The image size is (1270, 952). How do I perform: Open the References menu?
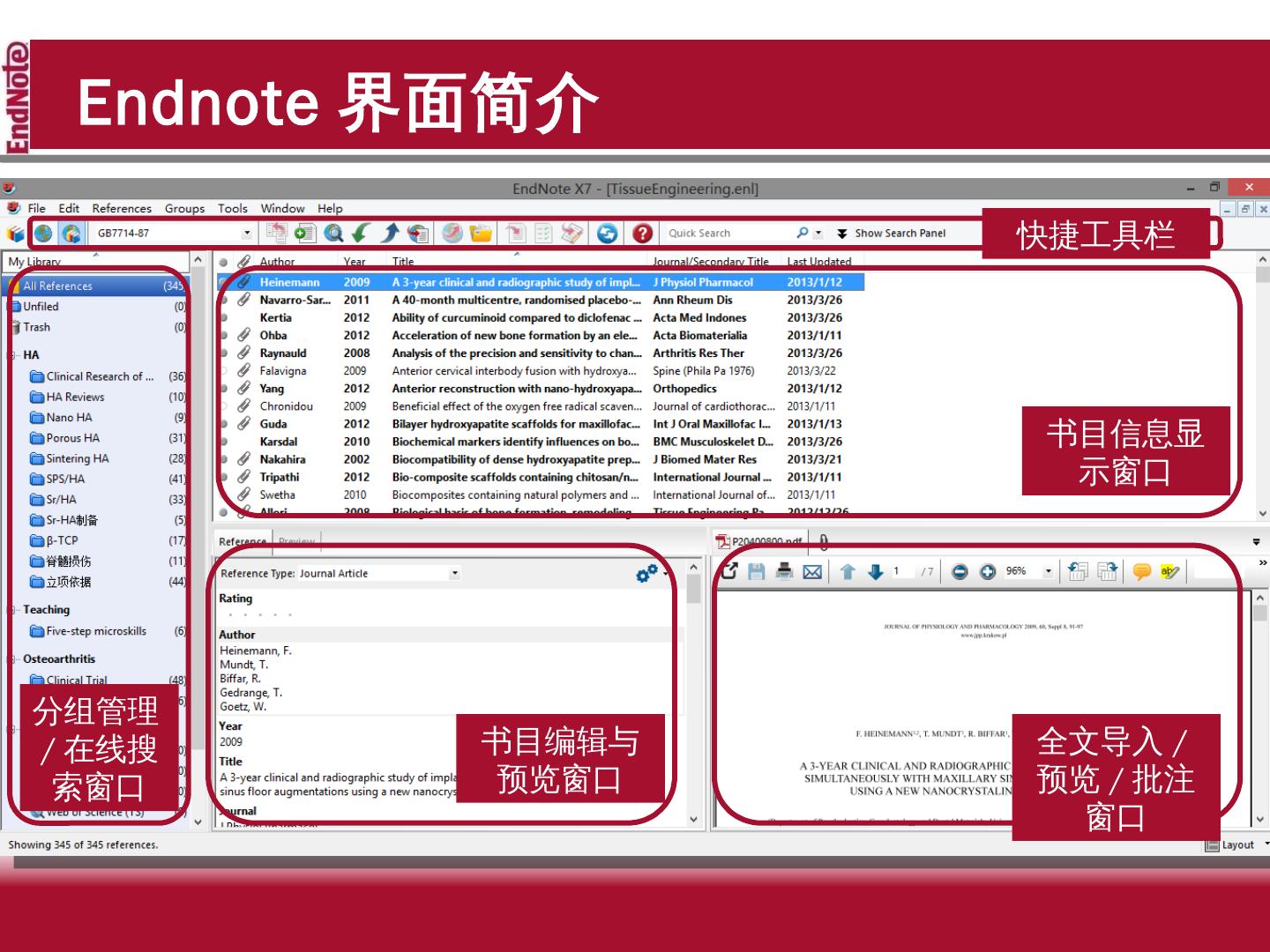[122, 208]
